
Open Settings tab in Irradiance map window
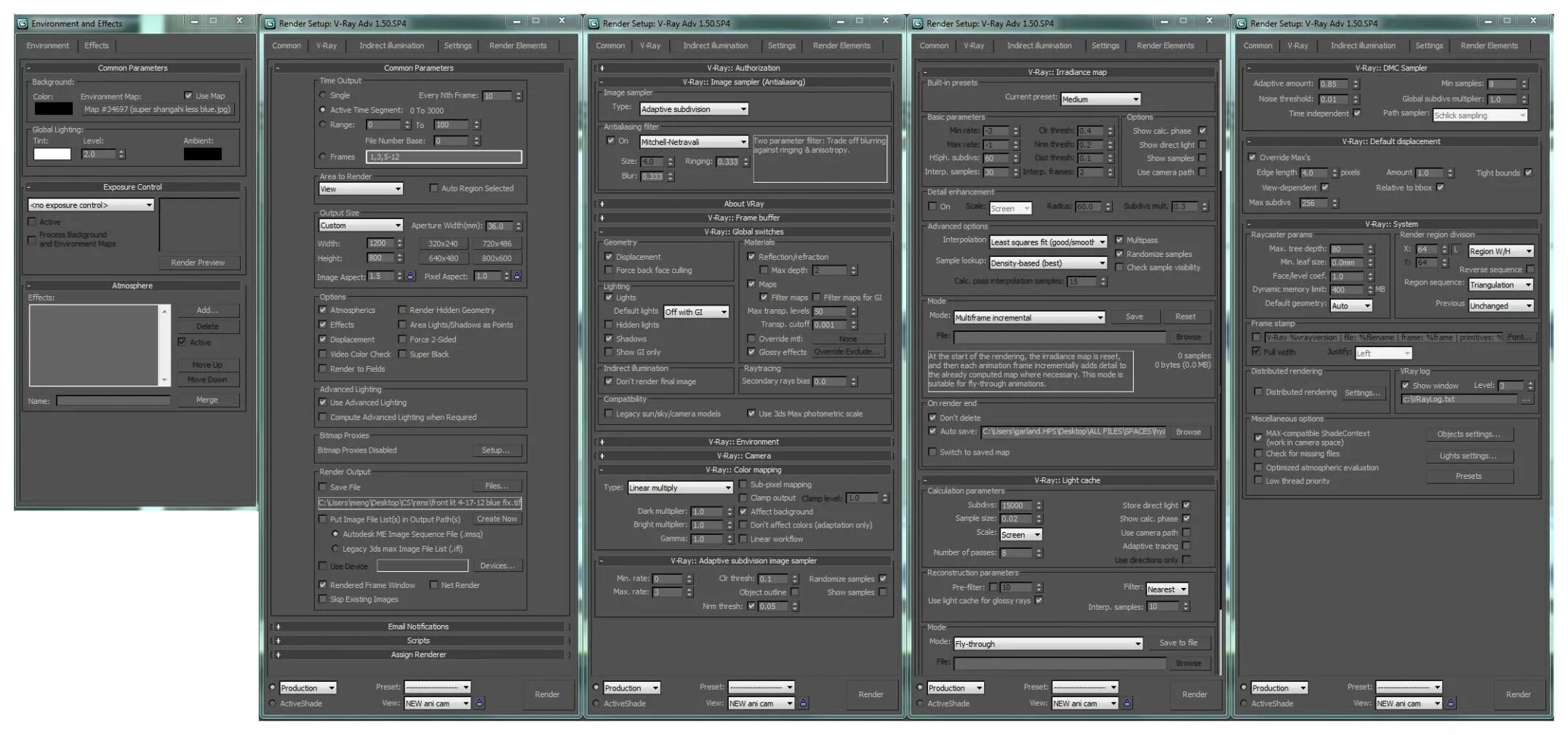[1105, 45]
